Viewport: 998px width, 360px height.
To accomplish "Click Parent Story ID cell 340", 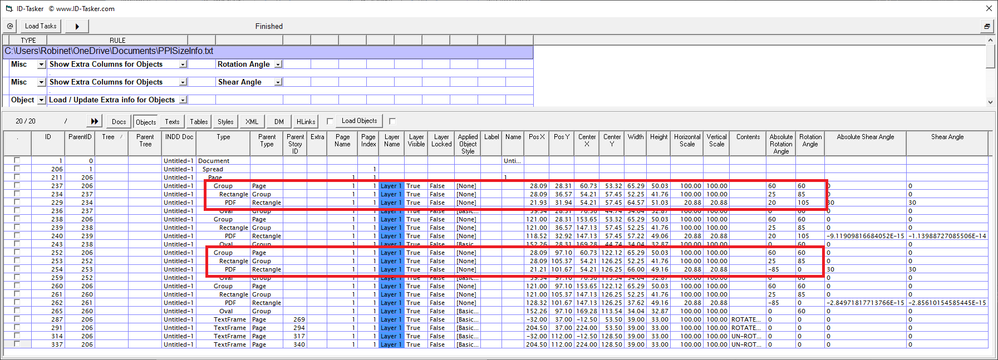I will click(x=295, y=344).
